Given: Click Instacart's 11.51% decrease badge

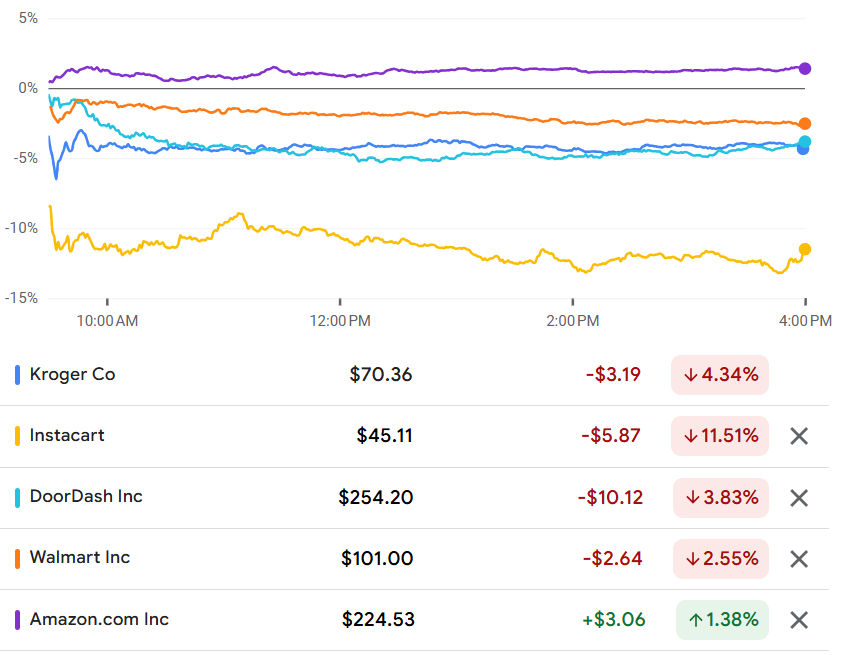Looking at the screenshot, I should (x=720, y=436).
